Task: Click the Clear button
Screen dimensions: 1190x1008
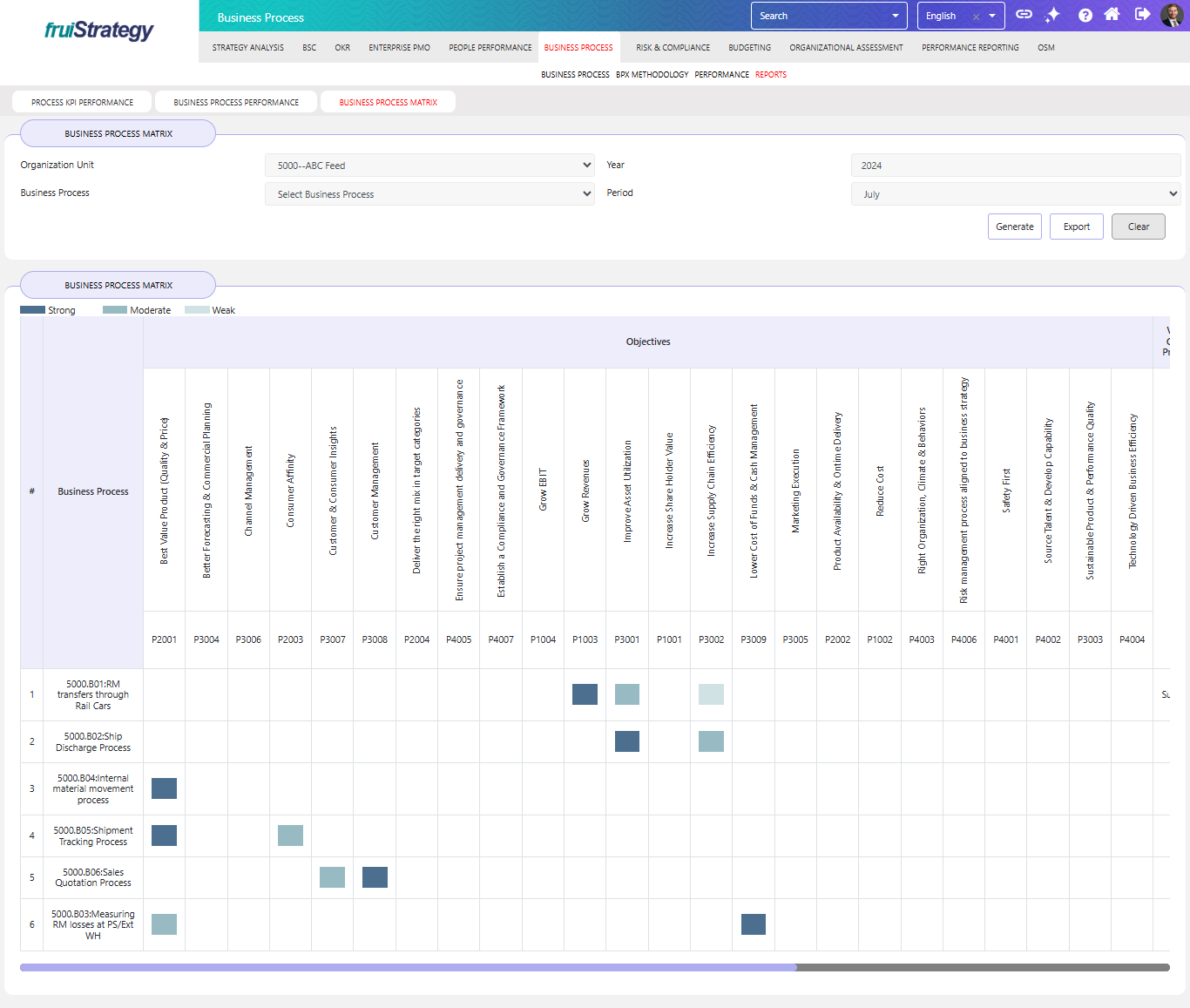Action: coord(1138,227)
